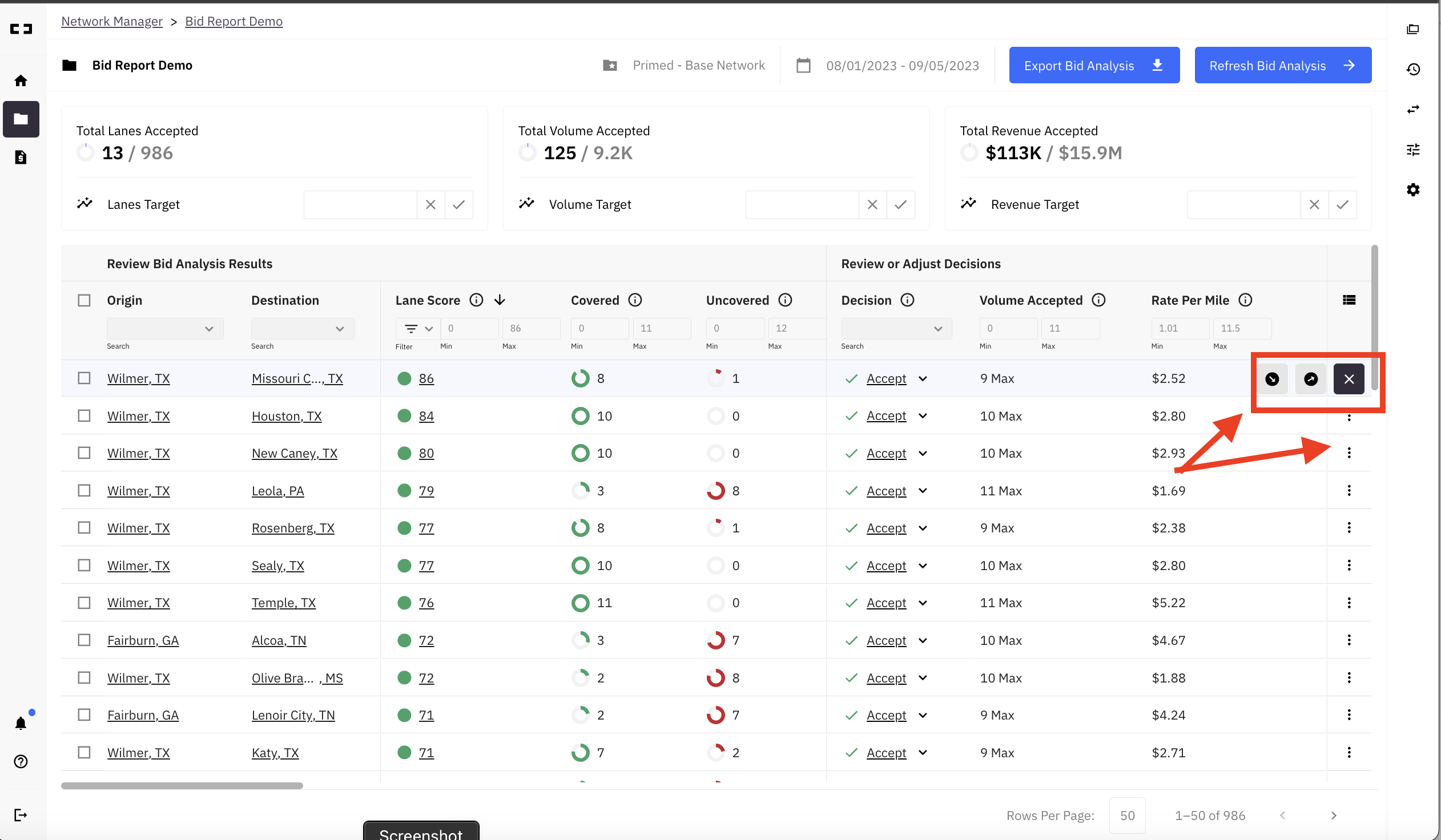Open the Home page from the sidebar

click(x=21, y=80)
